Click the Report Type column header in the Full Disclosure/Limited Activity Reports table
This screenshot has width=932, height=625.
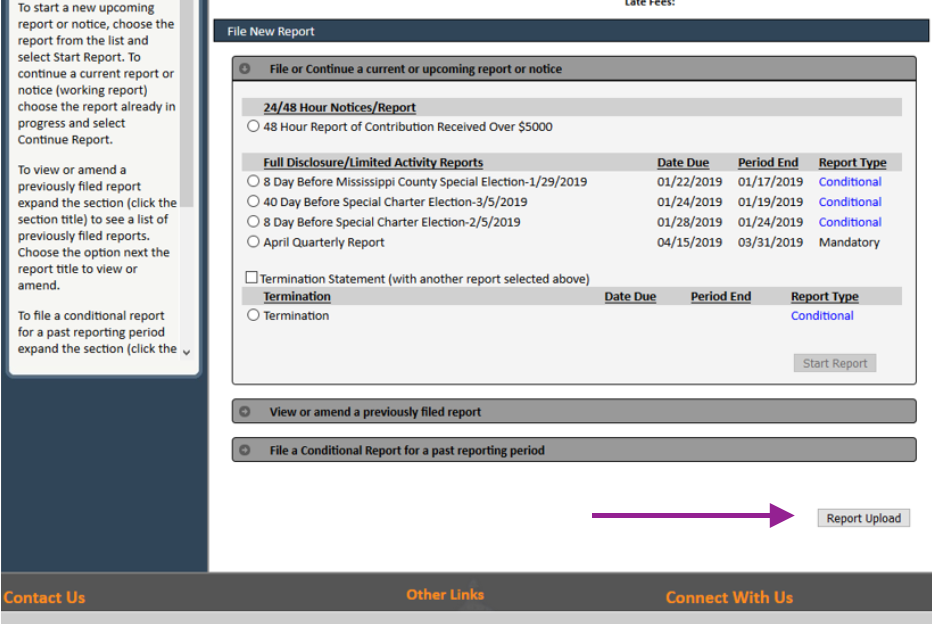pos(852,162)
